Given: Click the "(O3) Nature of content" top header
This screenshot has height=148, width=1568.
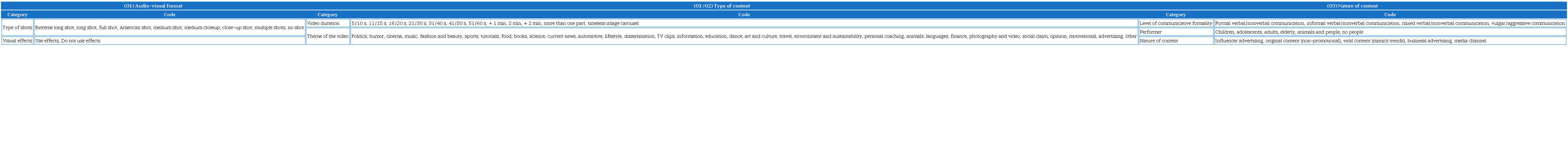Looking at the screenshot, I should coord(1352,6).
